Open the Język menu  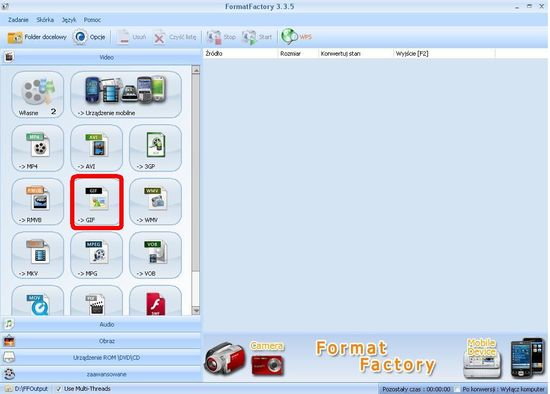tap(69, 20)
